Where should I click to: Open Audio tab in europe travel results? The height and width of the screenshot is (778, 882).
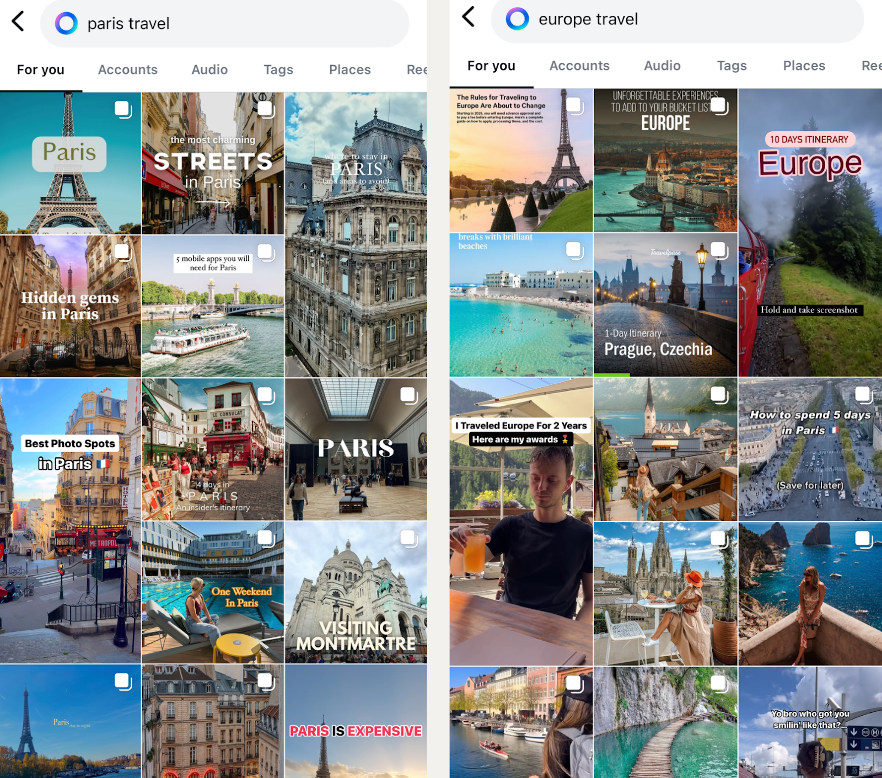(662, 66)
